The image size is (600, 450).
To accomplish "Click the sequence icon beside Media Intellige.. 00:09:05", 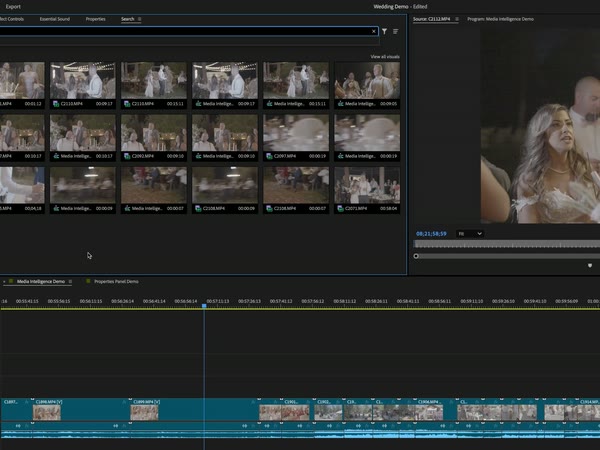I will [341, 104].
